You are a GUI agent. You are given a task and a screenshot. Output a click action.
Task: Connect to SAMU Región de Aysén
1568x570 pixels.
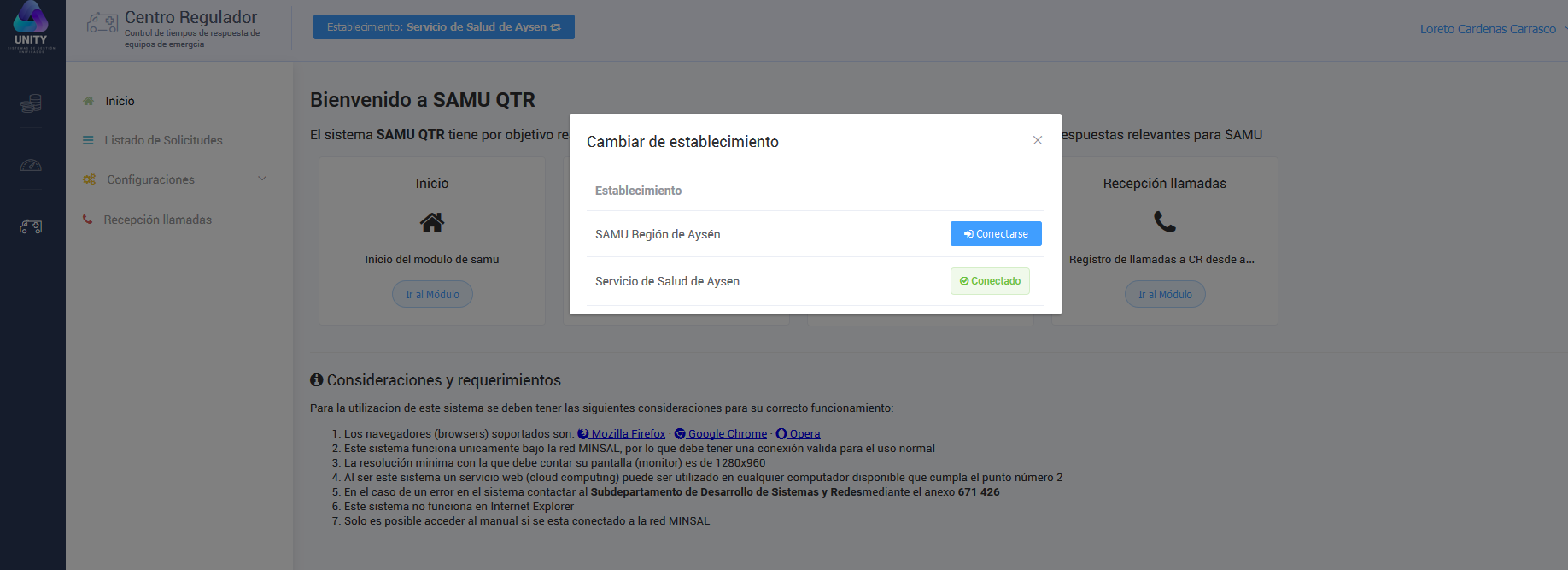point(995,234)
